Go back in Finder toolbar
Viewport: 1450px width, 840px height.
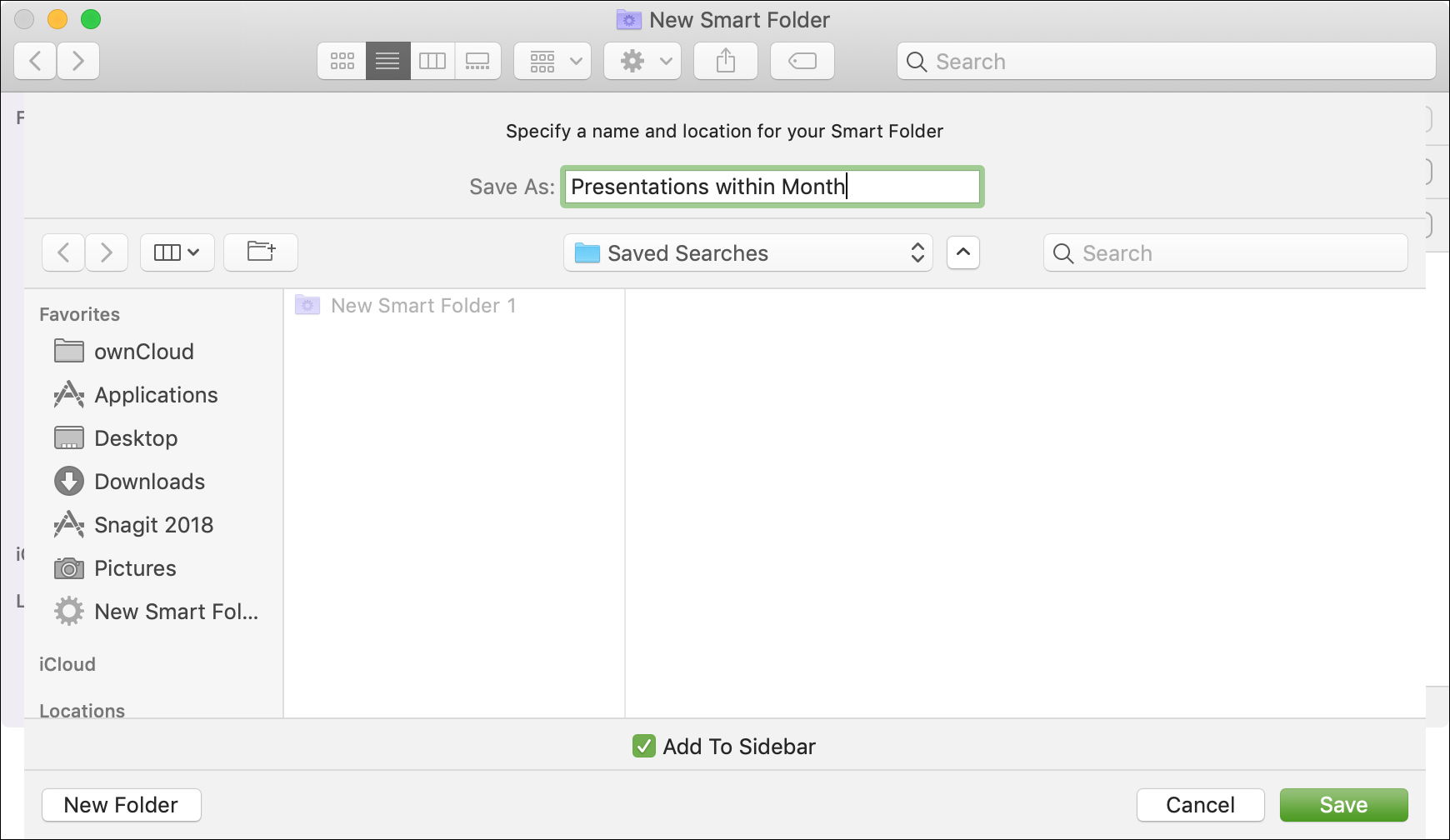(36, 61)
